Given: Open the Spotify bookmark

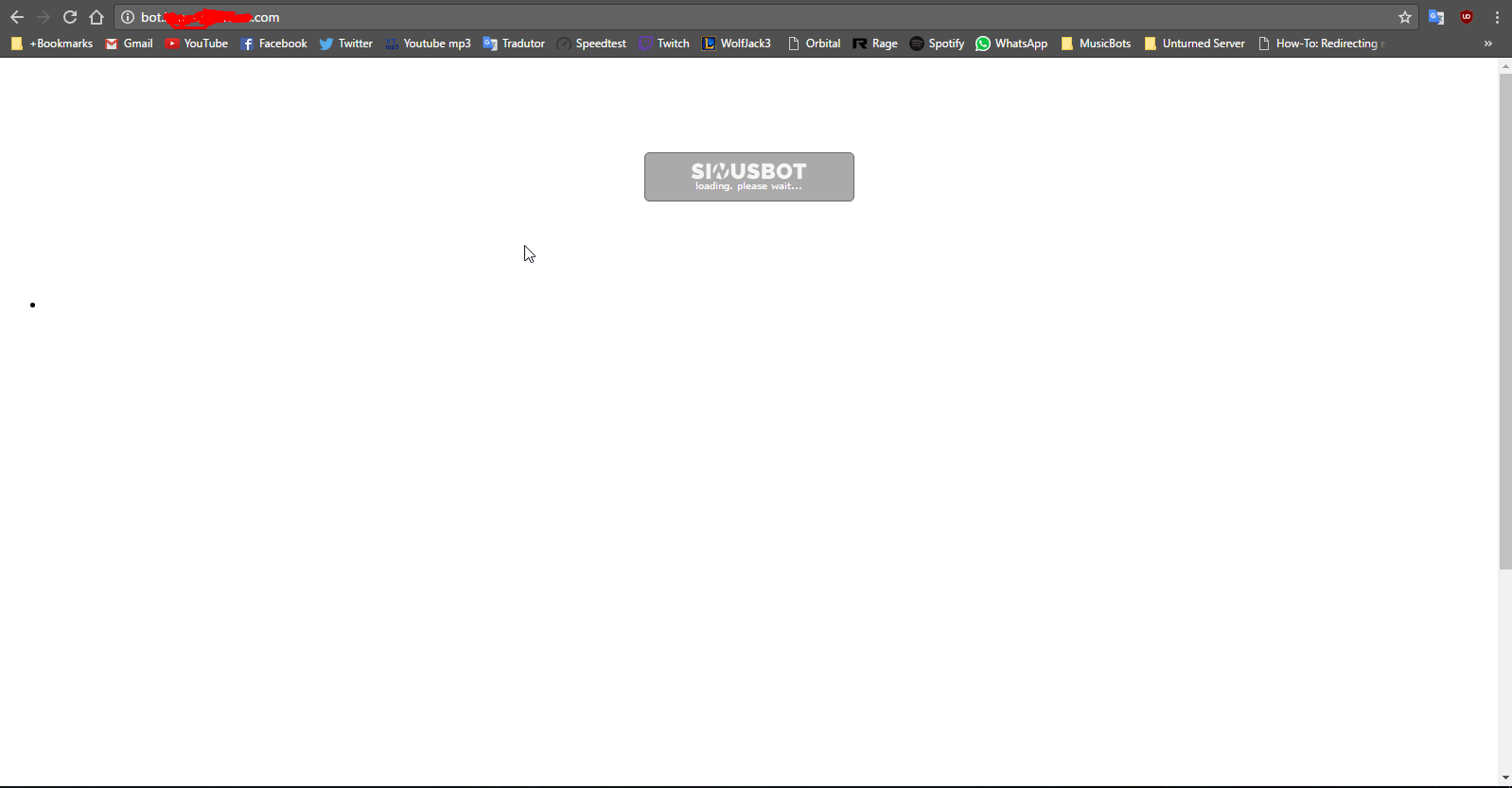Looking at the screenshot, I should 937,44.
